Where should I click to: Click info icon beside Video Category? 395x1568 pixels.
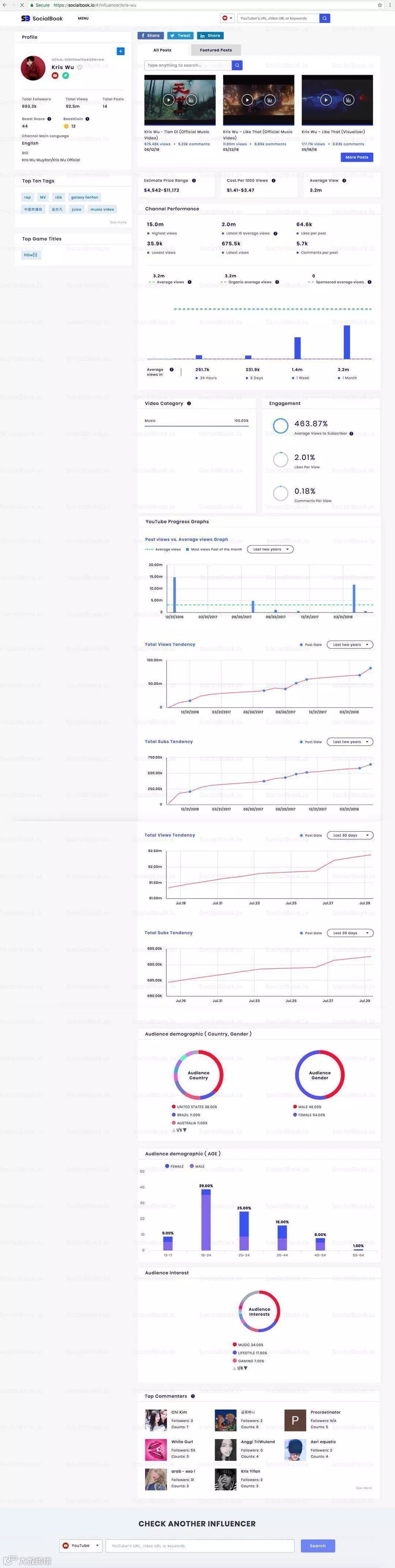(189, 403)
